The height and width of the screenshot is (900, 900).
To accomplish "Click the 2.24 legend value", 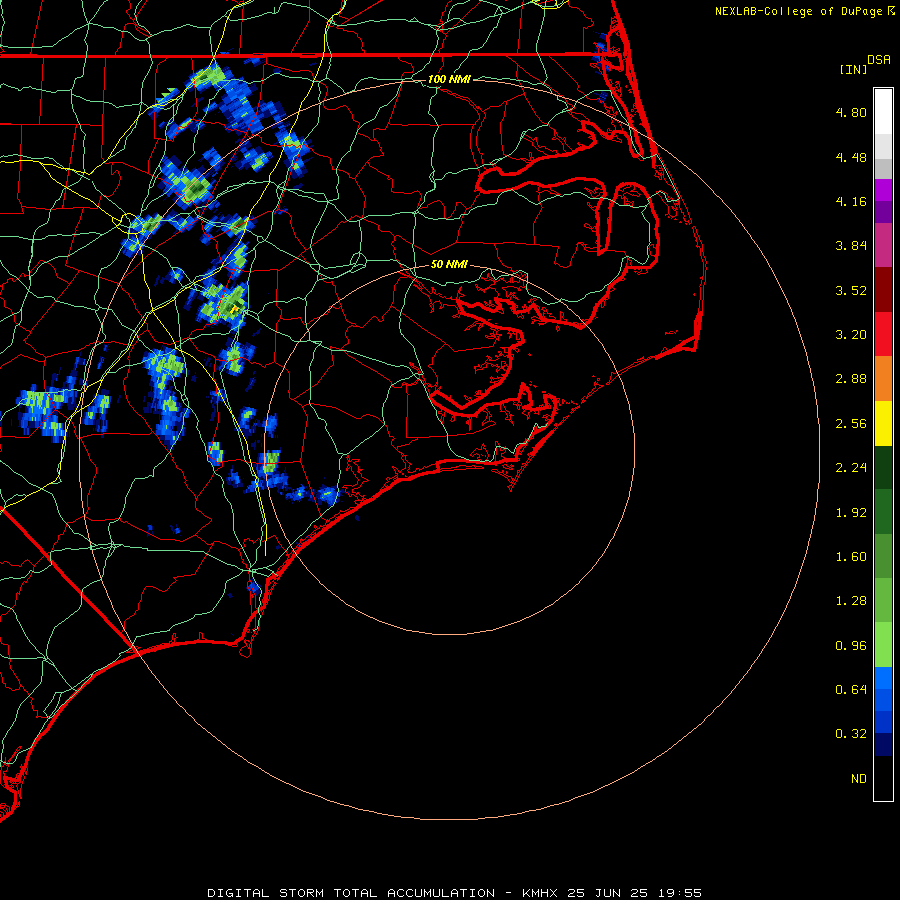I will click(x=851, y=468).
